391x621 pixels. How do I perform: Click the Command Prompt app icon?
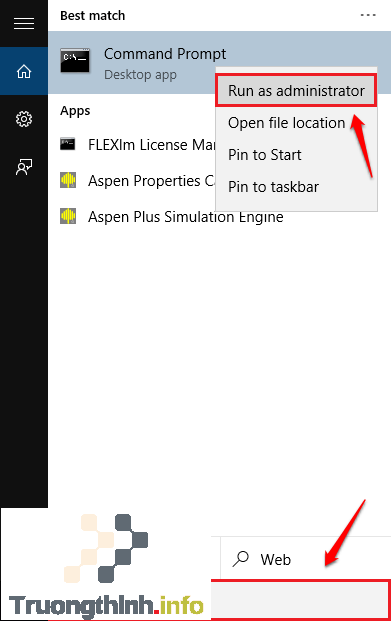(x=75, y=61)
